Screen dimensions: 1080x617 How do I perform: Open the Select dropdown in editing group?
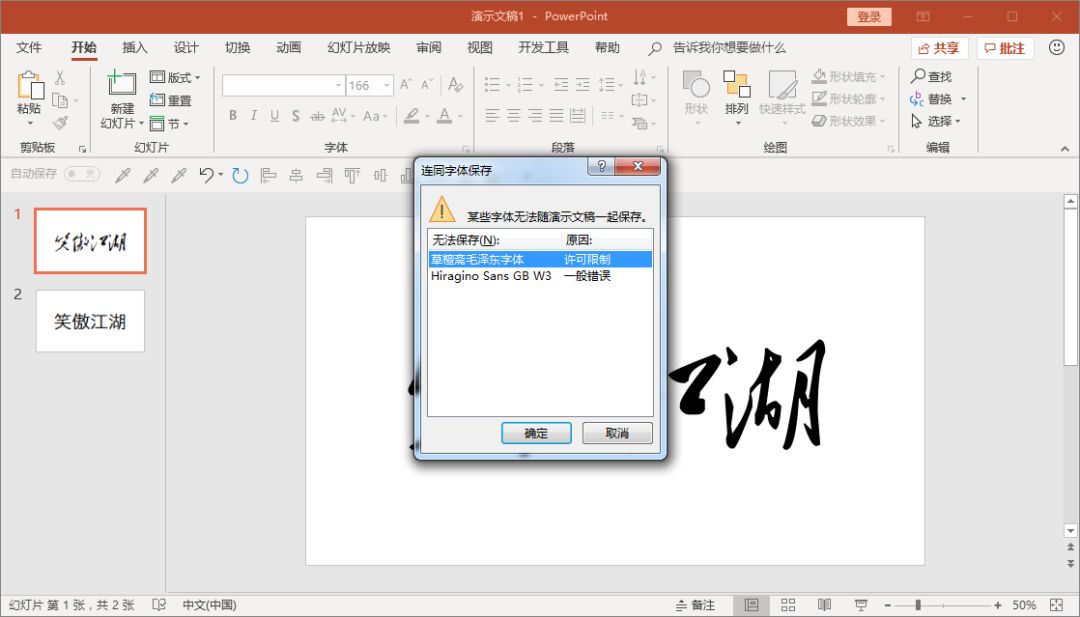click(936, 121)
